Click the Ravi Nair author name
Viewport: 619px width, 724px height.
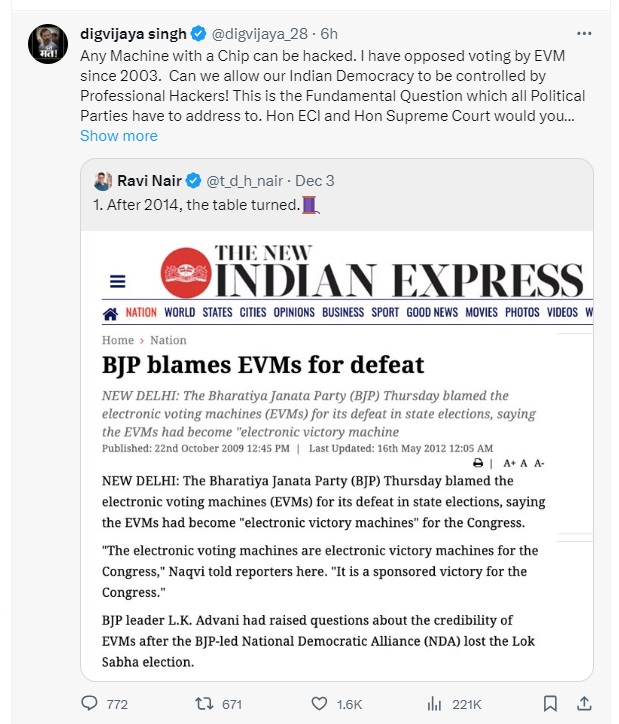click(148, 181)
